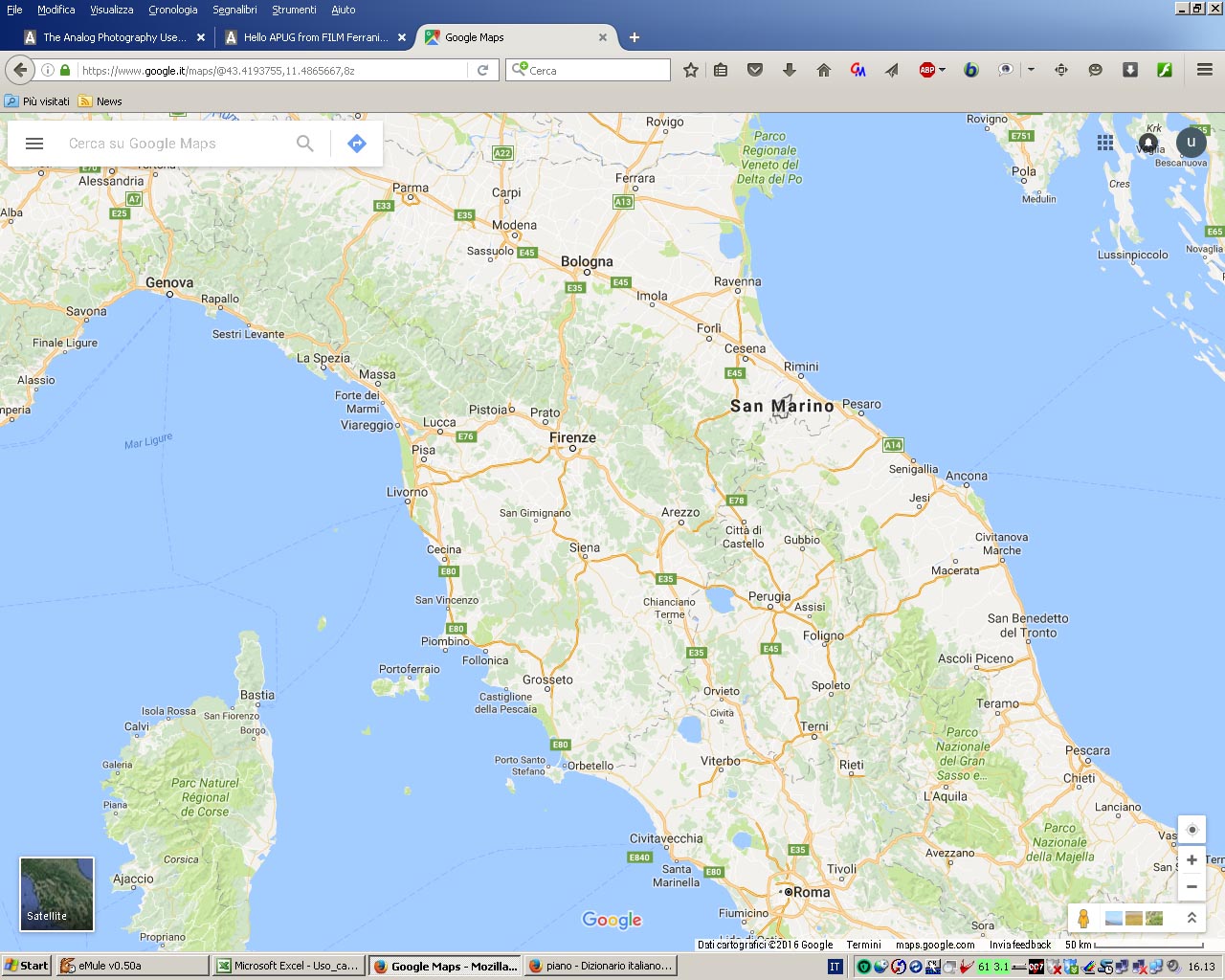Switch to eMule v0.50a in taskbar
This screenshot has height=980, width=1225.
[132, 966]
